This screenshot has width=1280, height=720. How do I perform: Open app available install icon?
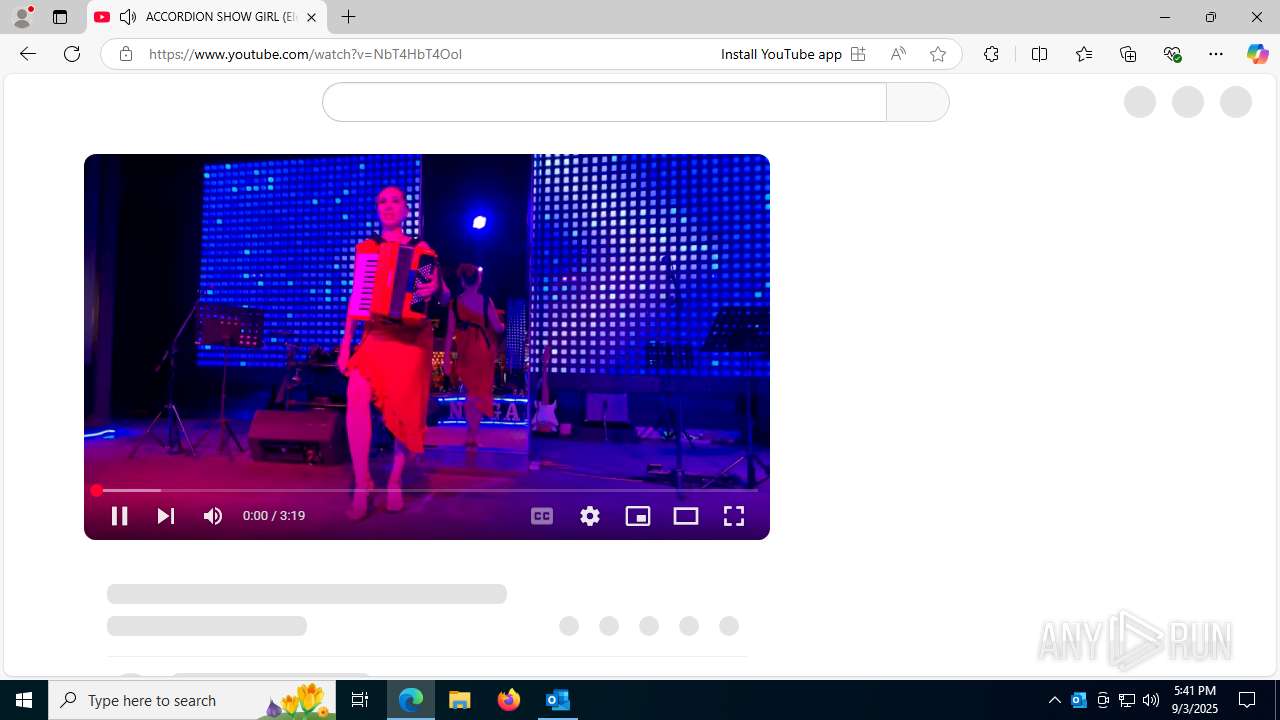click(858, 54)
